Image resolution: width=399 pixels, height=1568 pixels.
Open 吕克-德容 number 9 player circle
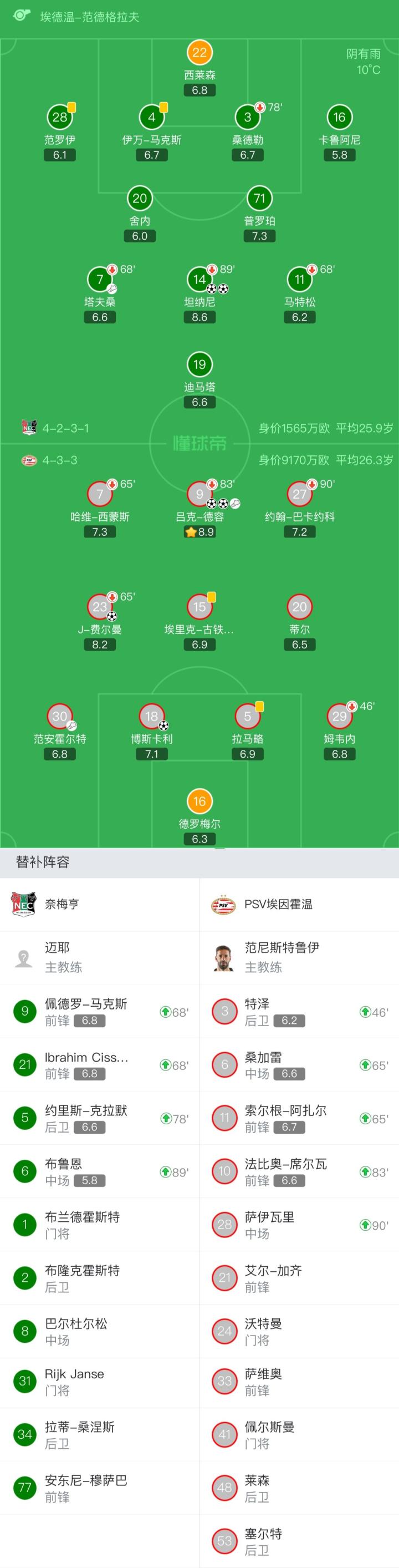(199, 494)
